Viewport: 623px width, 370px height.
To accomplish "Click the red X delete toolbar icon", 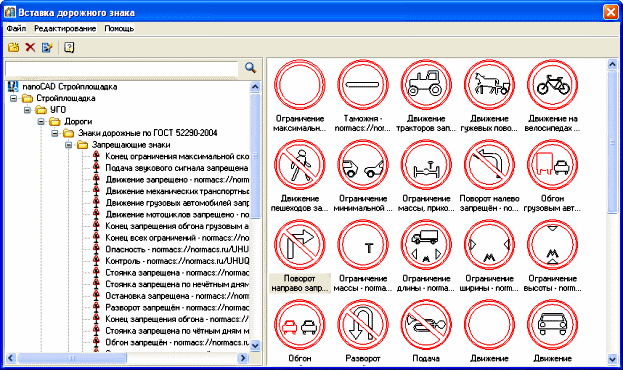I will pyautogui.click(x=30, y=47).
